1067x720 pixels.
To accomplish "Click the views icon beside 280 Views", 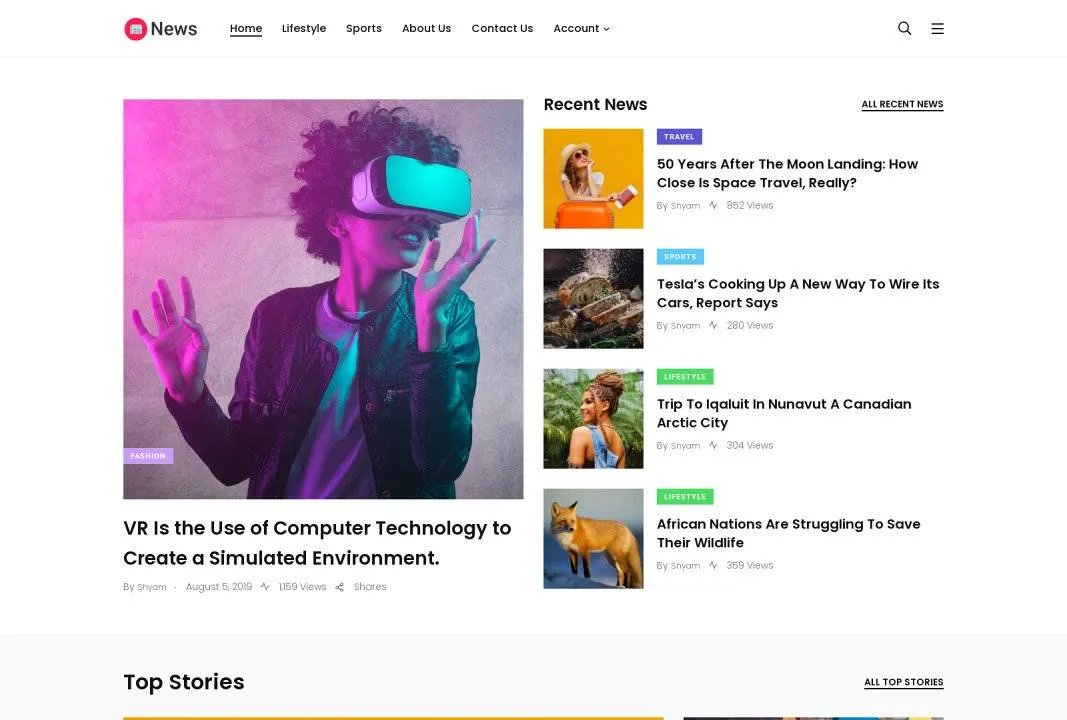I will click(713, 325).
